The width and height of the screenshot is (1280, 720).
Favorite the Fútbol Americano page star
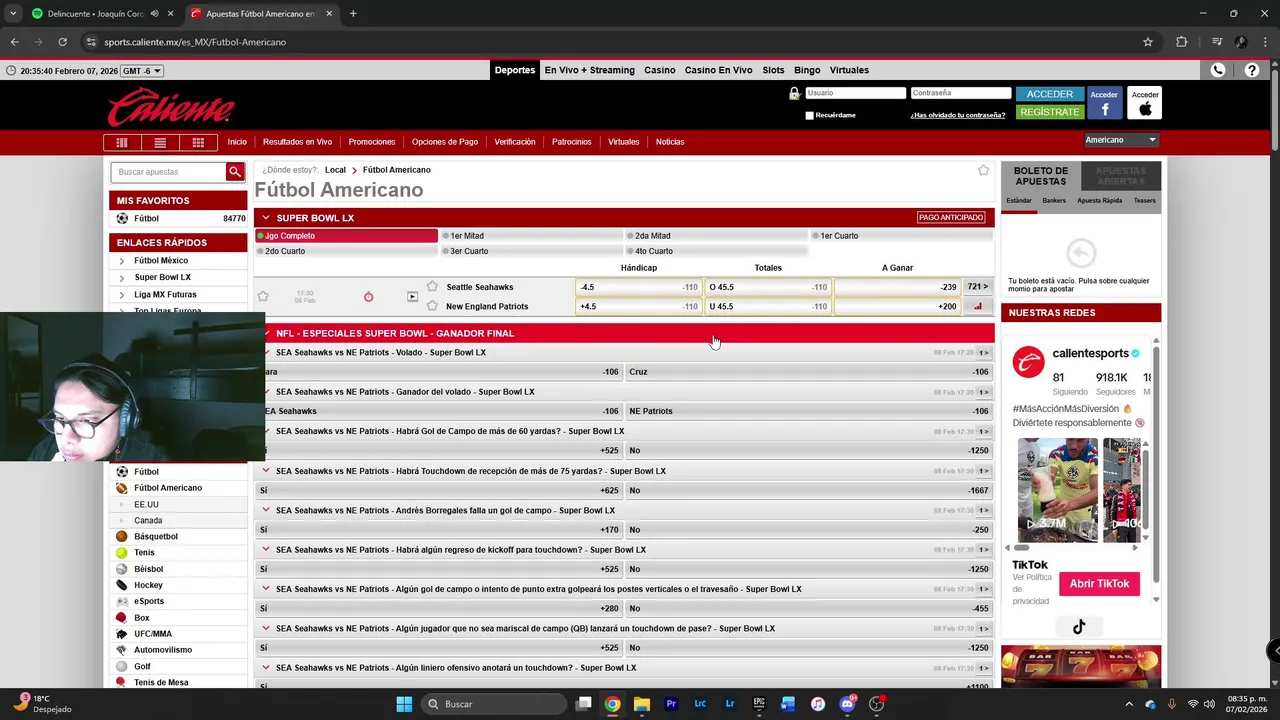(983, 170)
